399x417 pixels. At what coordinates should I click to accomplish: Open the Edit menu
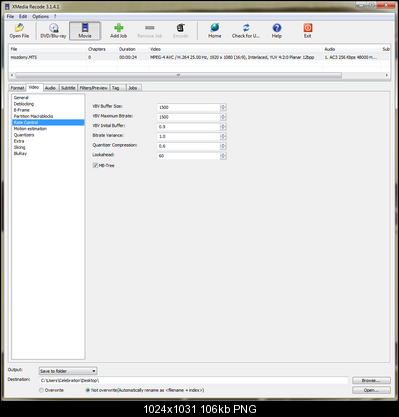pyautogui.click(x=23, y=16)
